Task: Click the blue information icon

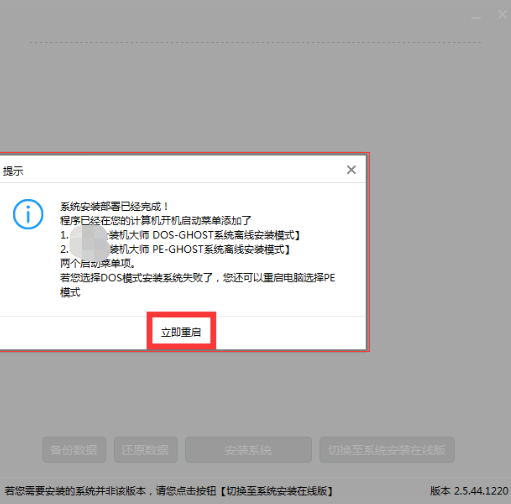Action: 28,214
